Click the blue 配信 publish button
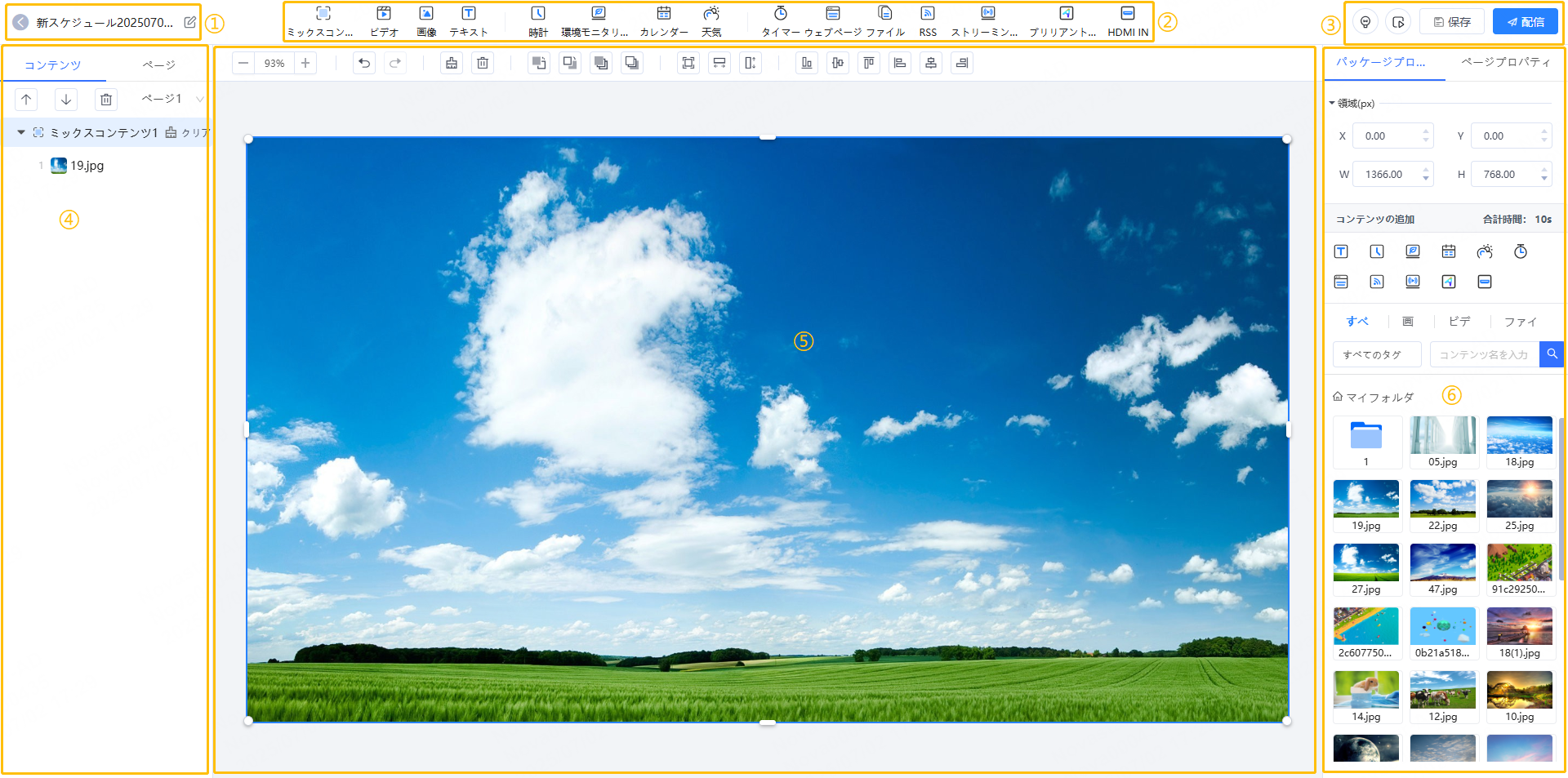The image size is (1568, 778). tap(1525, 22)
